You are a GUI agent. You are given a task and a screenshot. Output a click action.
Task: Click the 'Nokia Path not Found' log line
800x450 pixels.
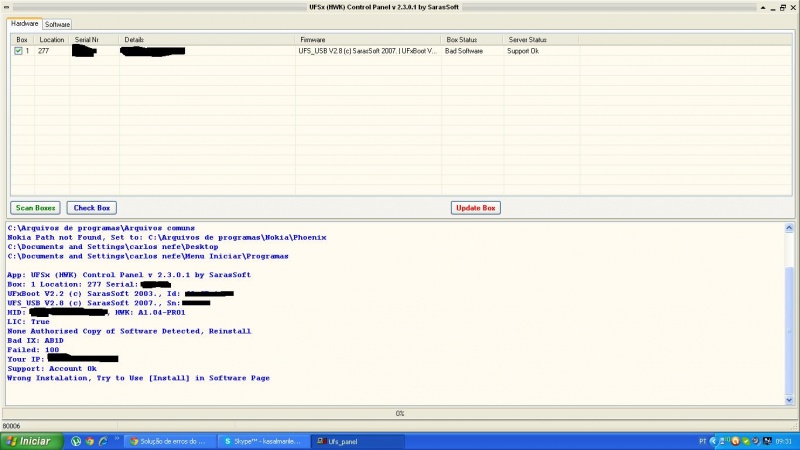(167, 237)
